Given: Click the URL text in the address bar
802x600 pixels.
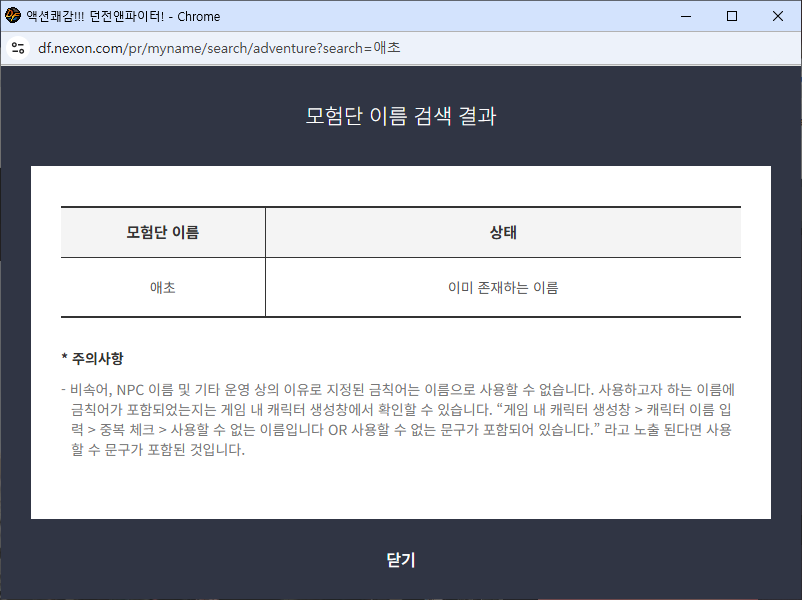Looking at the screenshot, I should [219, 48].
